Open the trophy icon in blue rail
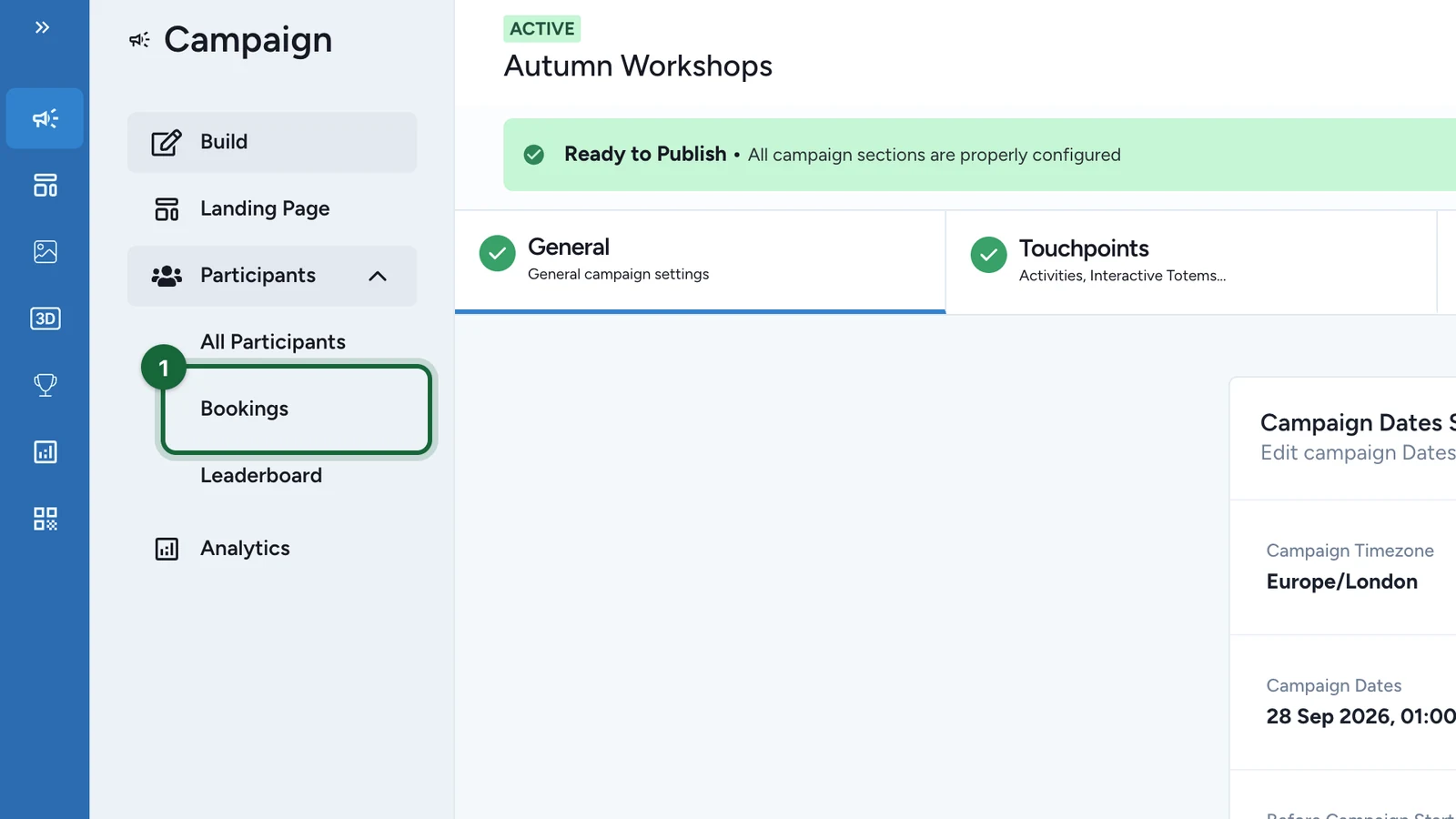This screenshot has height=819, width=1456. pyautogui.click(x=45, y=385)
